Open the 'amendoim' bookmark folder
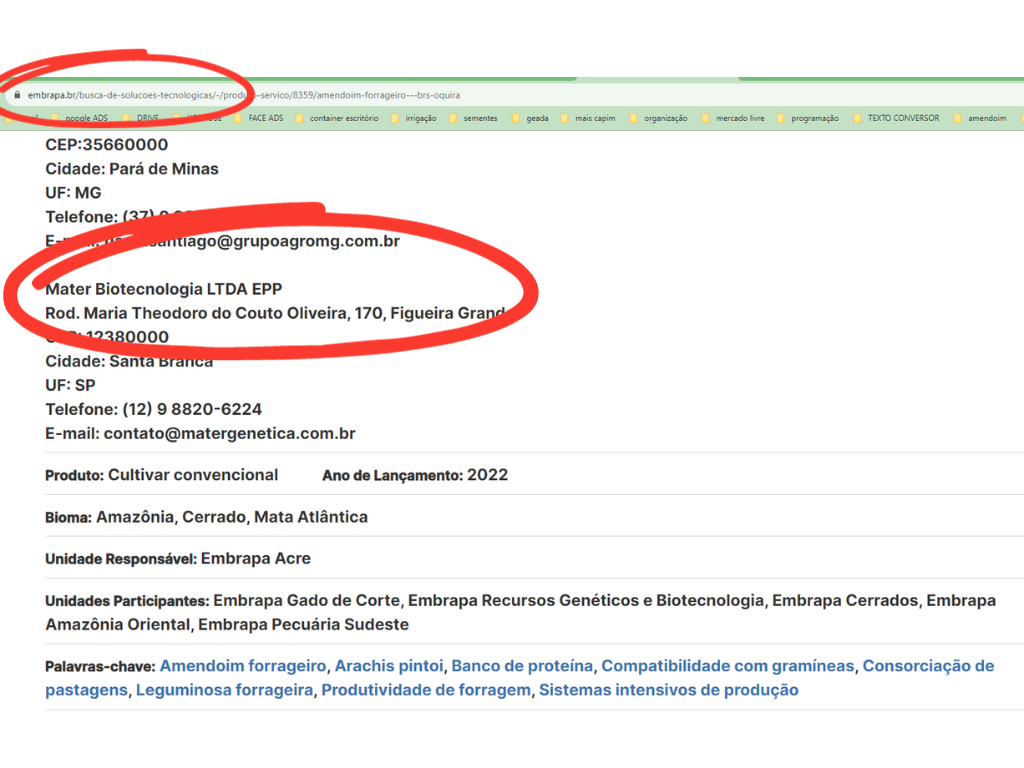Viewport: 1024px width, 768px height. click(x=987, y=118)
